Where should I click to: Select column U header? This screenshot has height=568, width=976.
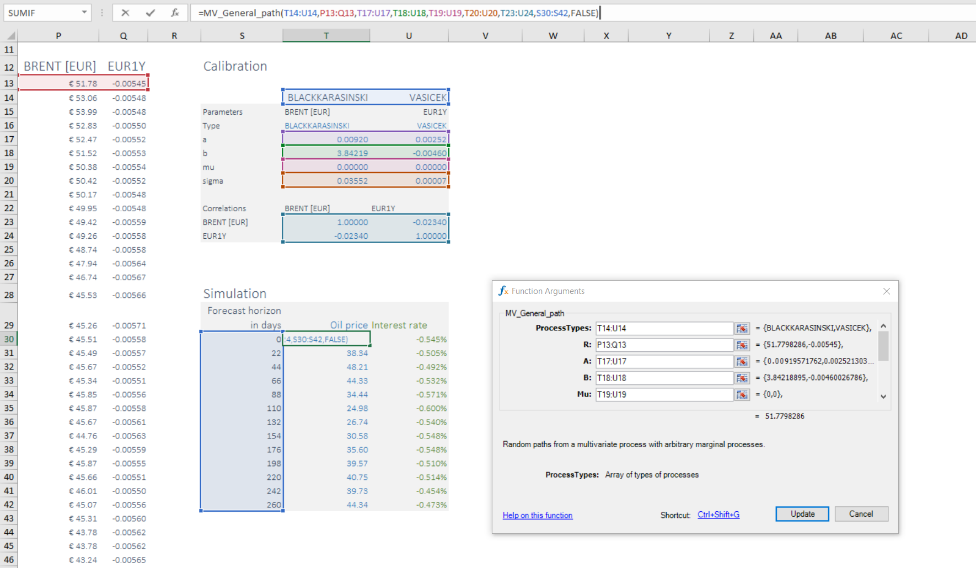(409, 36)
